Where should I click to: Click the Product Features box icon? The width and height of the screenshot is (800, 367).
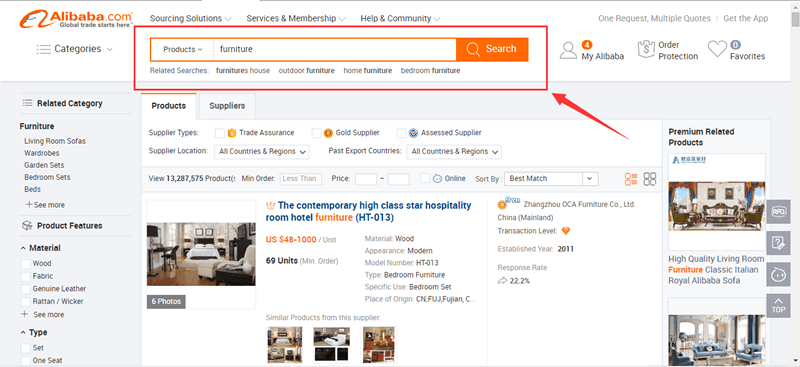tap(27, 226)
